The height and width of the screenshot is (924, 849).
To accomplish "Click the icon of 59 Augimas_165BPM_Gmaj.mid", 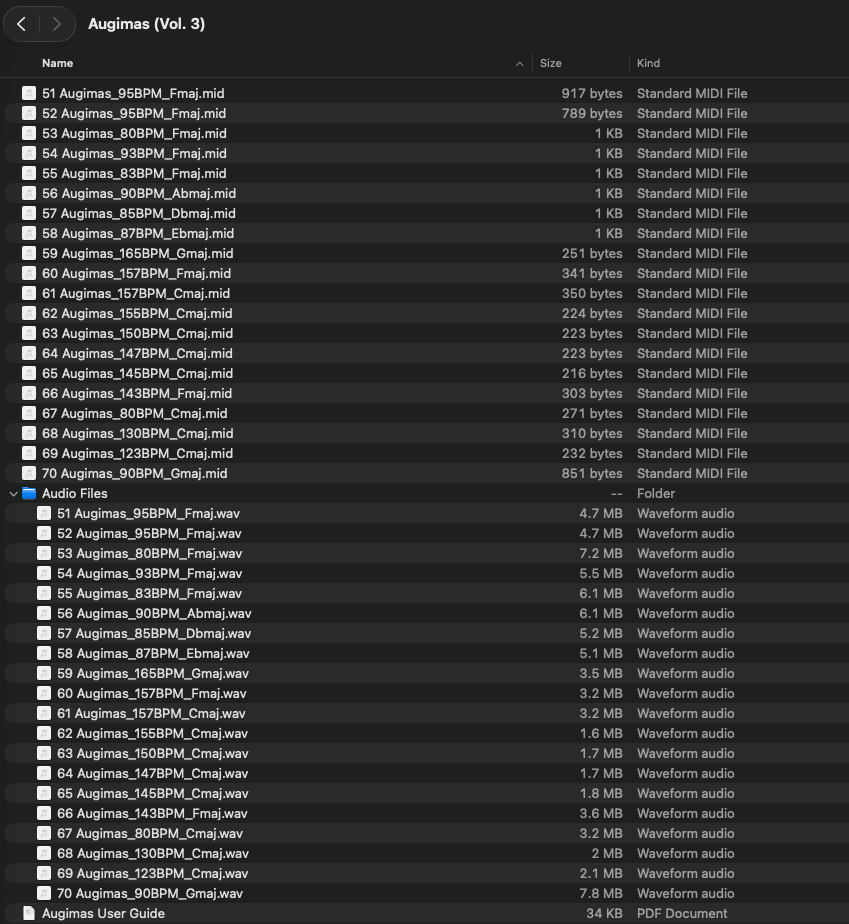I will click(x=29, y=253).
